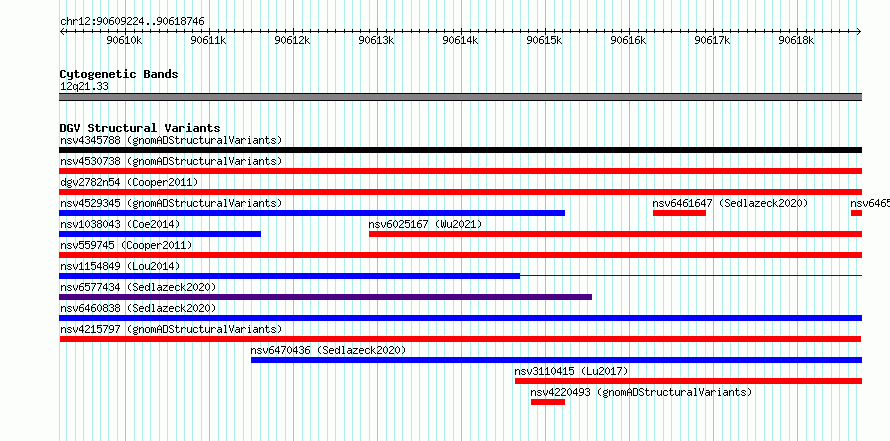Click the purple nsv6577434 variant bar

325,297
